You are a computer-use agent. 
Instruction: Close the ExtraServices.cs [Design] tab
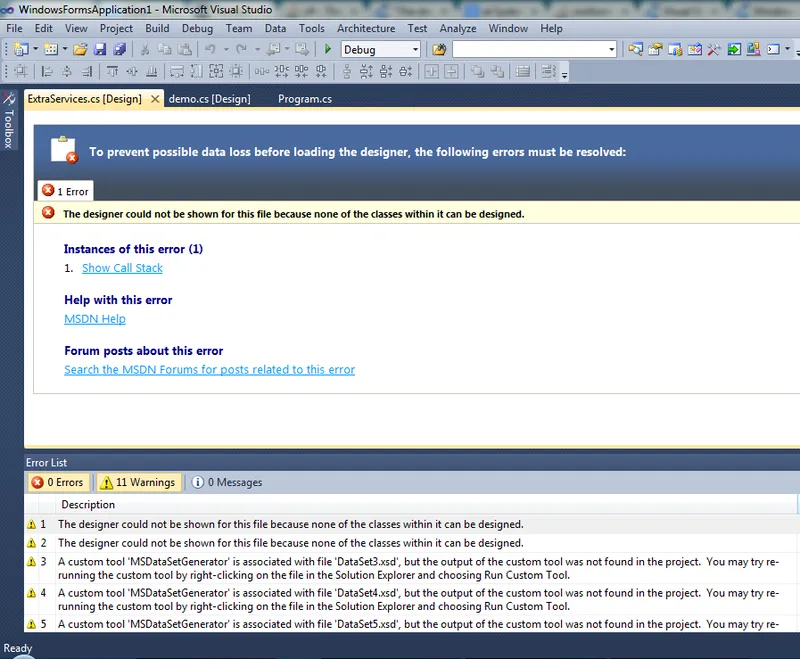[x=155, y=99]
